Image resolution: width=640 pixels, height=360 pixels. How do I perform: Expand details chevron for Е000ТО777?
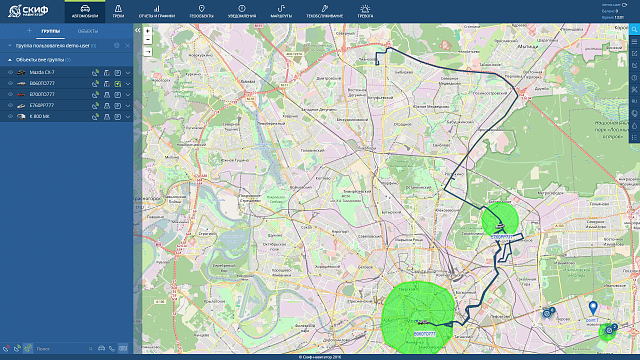128,95
